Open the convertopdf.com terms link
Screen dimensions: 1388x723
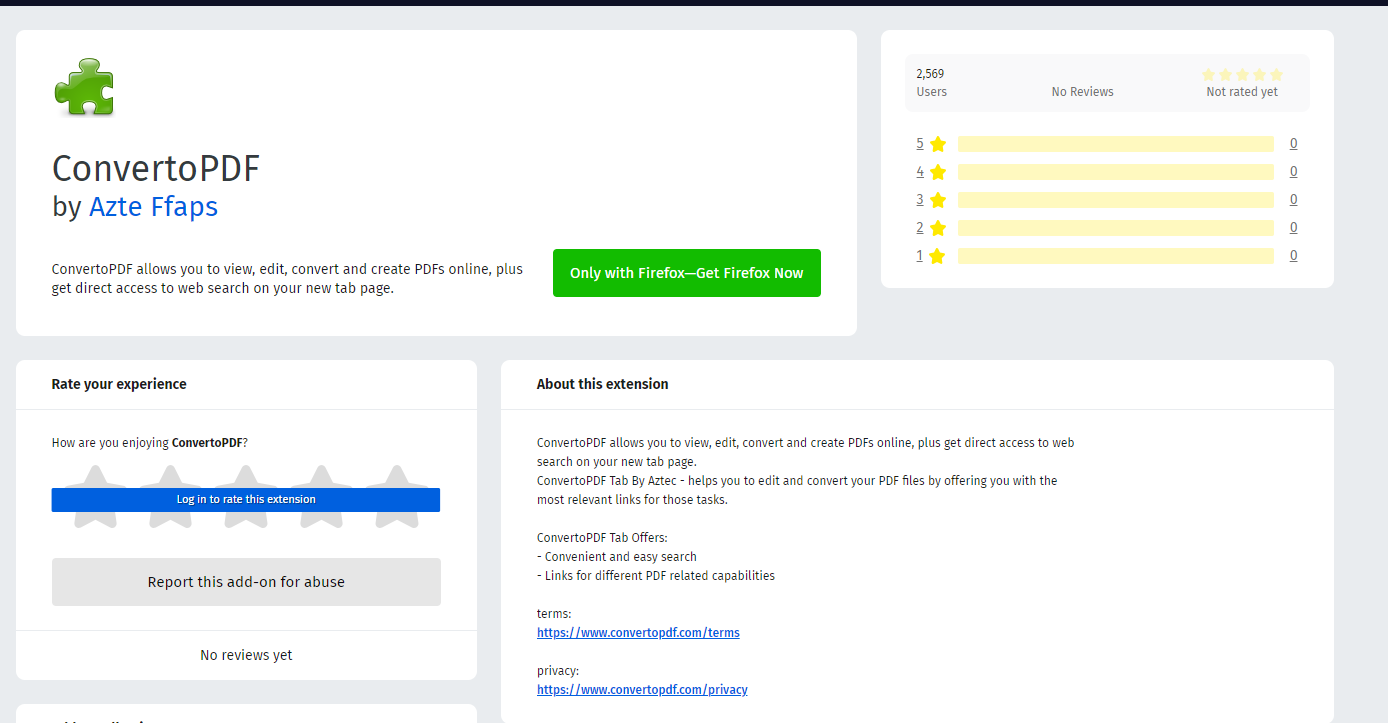(x=638, y=633)
